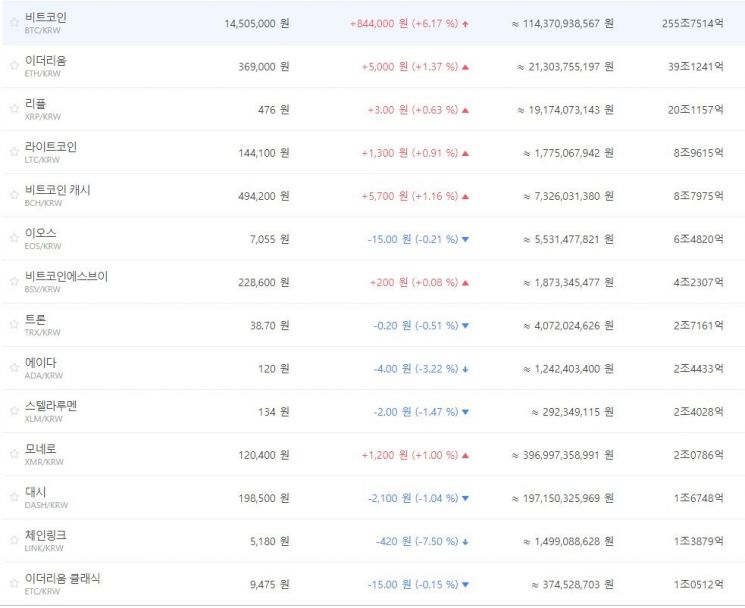Click Bitcoin Cash price 494,200 원

coord(264,196)
